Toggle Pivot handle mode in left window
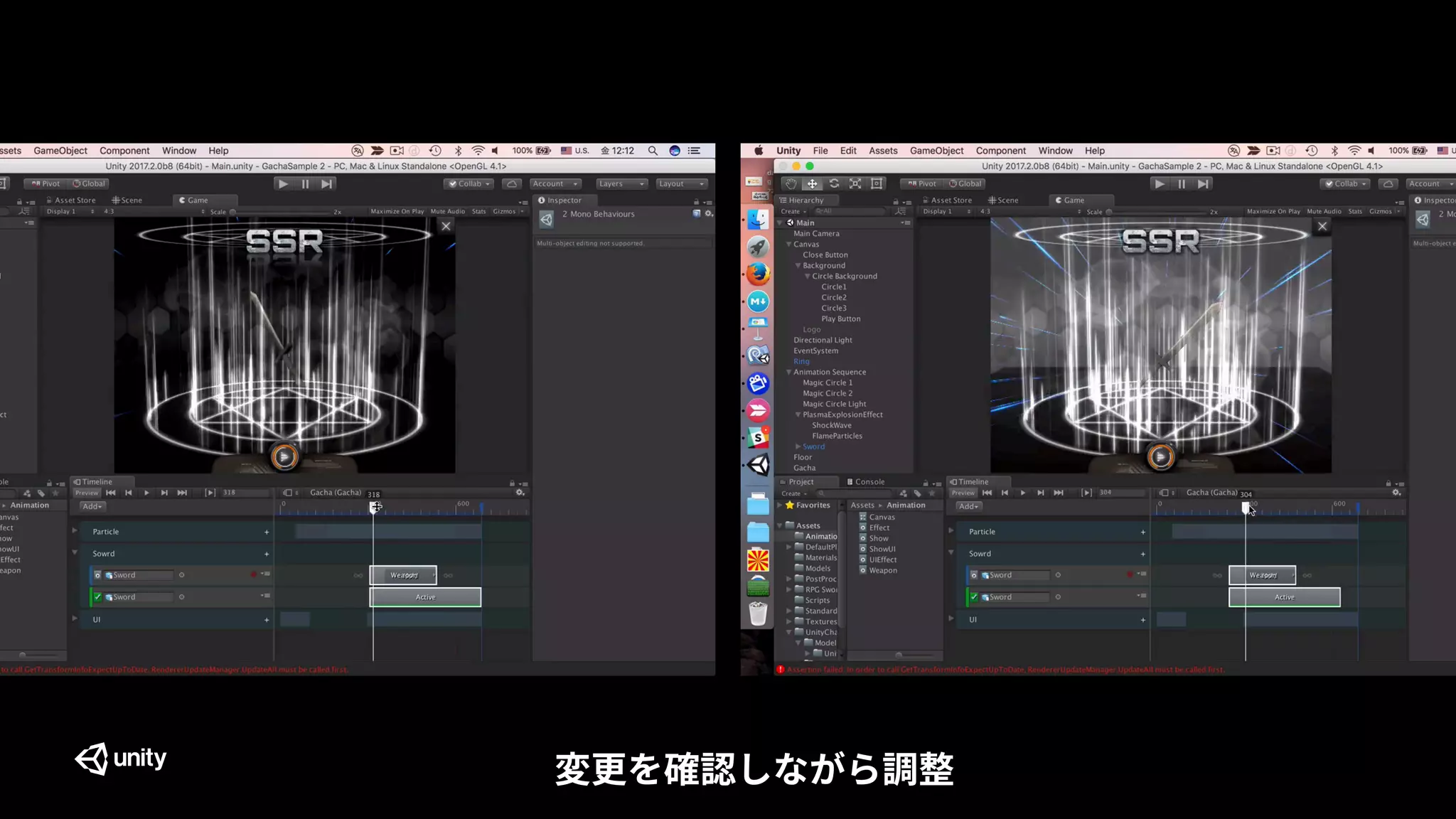Image resolution: width=1456 pixels, height=819 pixels. [x=45, y=183]
